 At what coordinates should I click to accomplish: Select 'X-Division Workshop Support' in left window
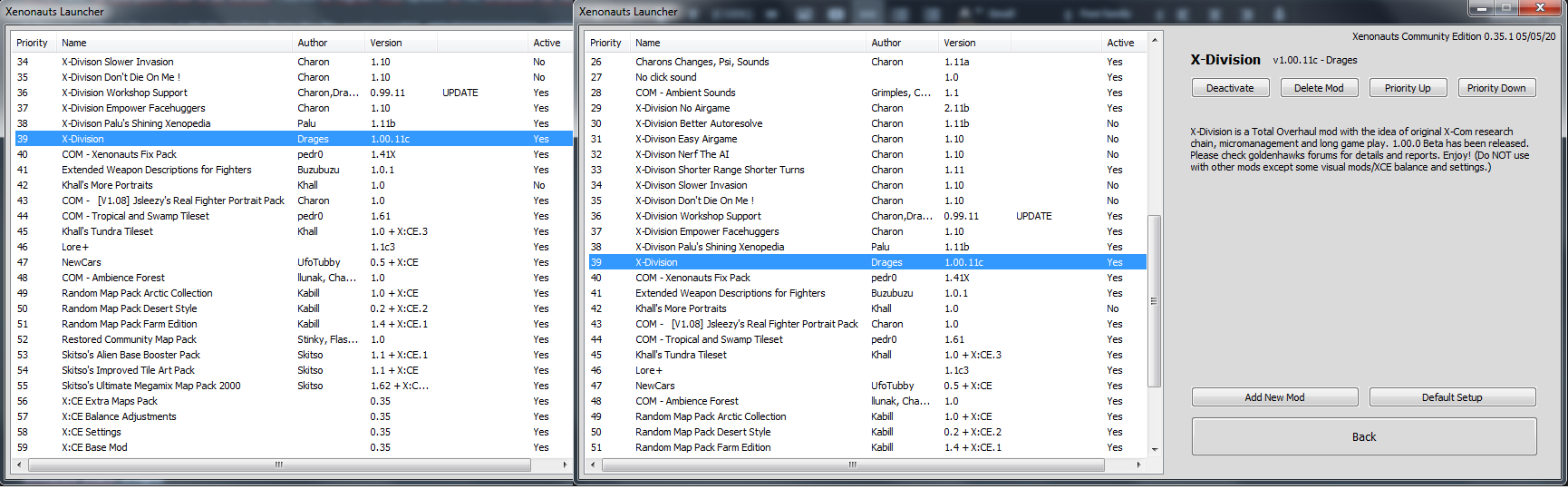293,93
